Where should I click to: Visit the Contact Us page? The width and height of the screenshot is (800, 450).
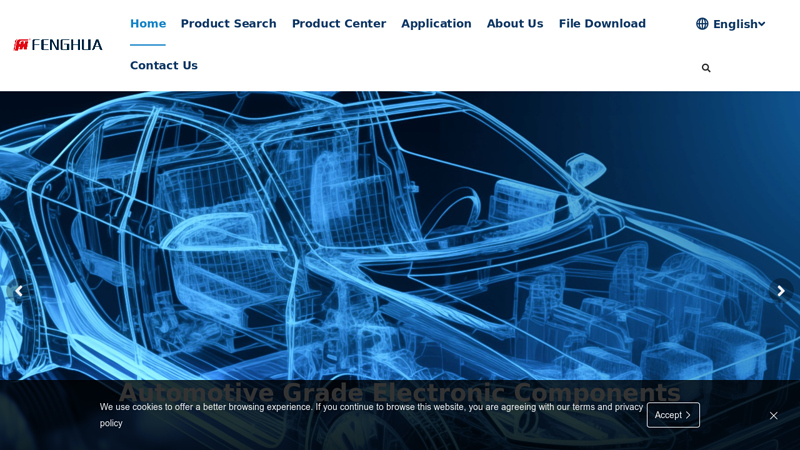point(164,65)
